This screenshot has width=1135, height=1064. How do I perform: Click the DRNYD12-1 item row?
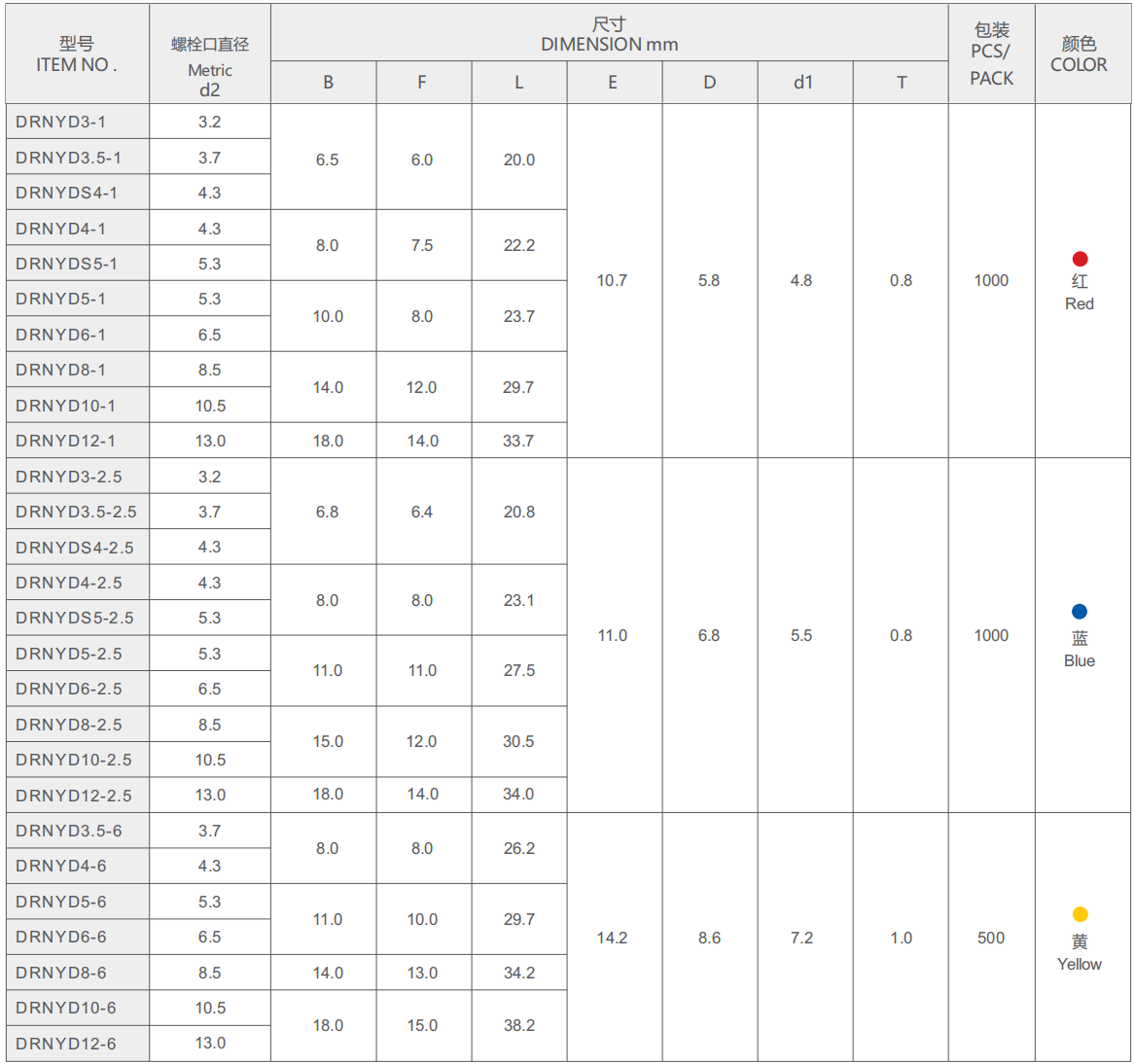click(66, 441)
